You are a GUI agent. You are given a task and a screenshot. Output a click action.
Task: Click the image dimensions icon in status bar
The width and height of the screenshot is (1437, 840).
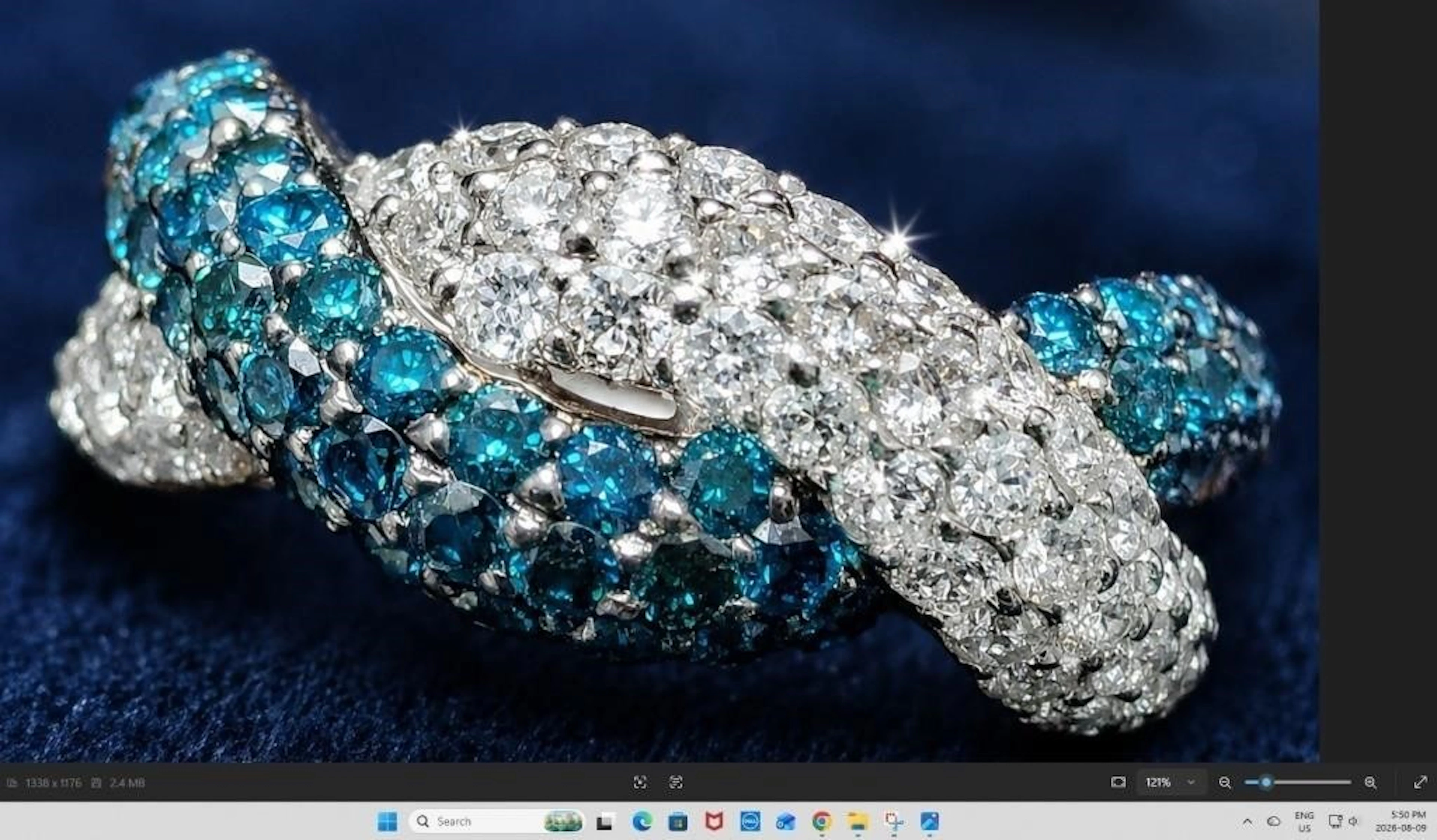[x=12, y=783]
